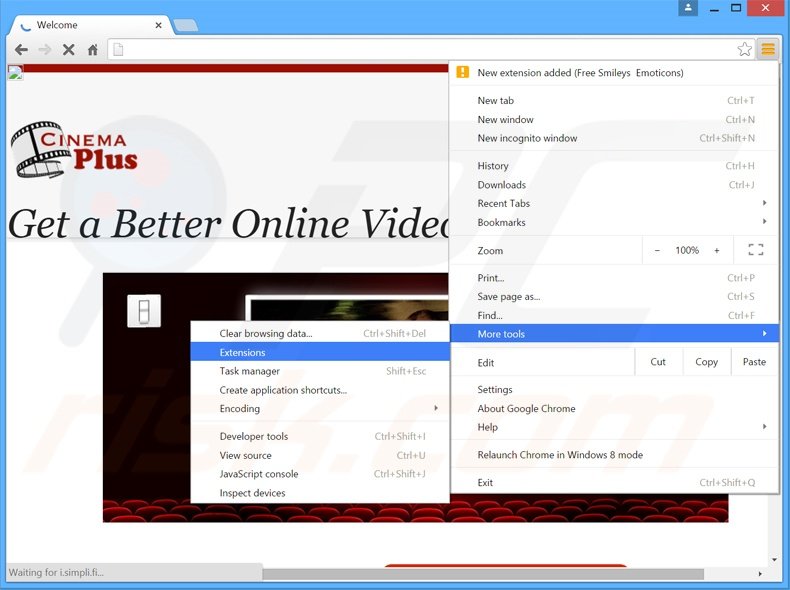Click the light switch icon in theater image
The height and width of the screenshot is (590, 790).
coord(144,310)
